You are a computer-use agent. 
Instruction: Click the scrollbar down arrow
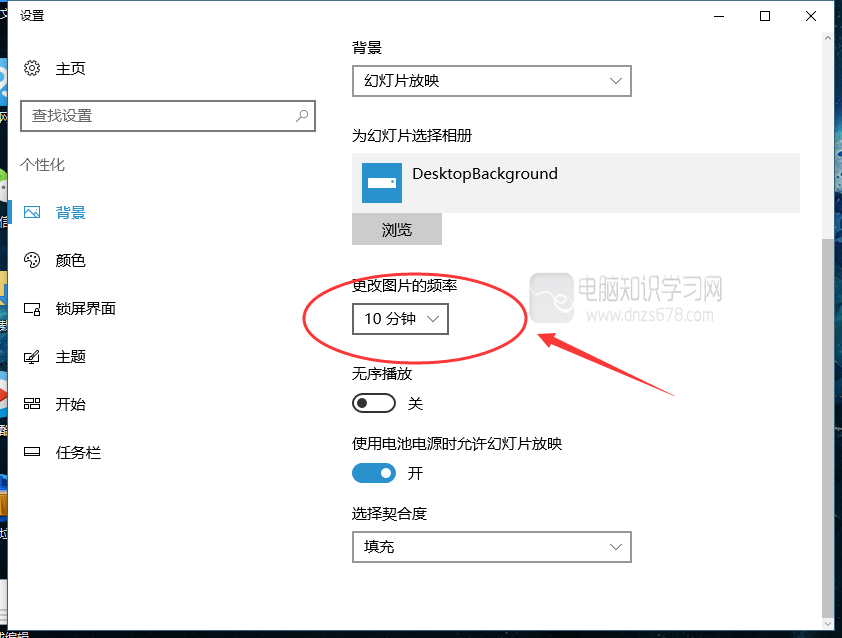(827, 623)
